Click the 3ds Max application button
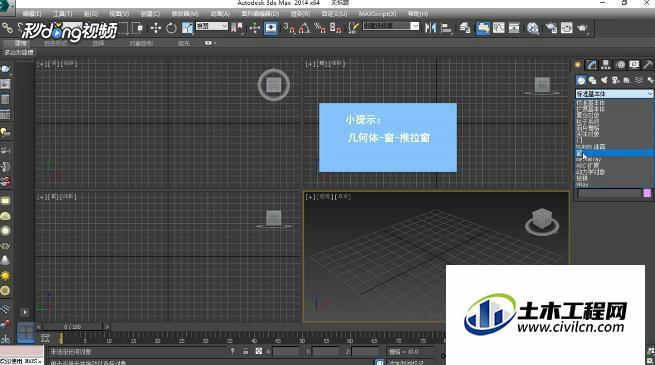 tap(7, 7)
